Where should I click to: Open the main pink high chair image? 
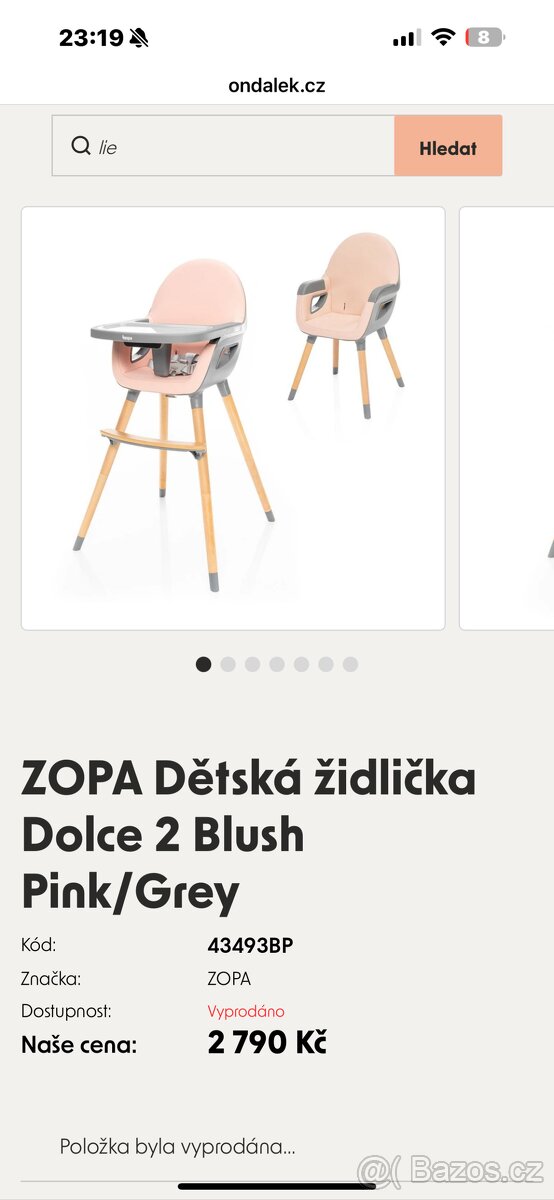[x=233, y=418]
